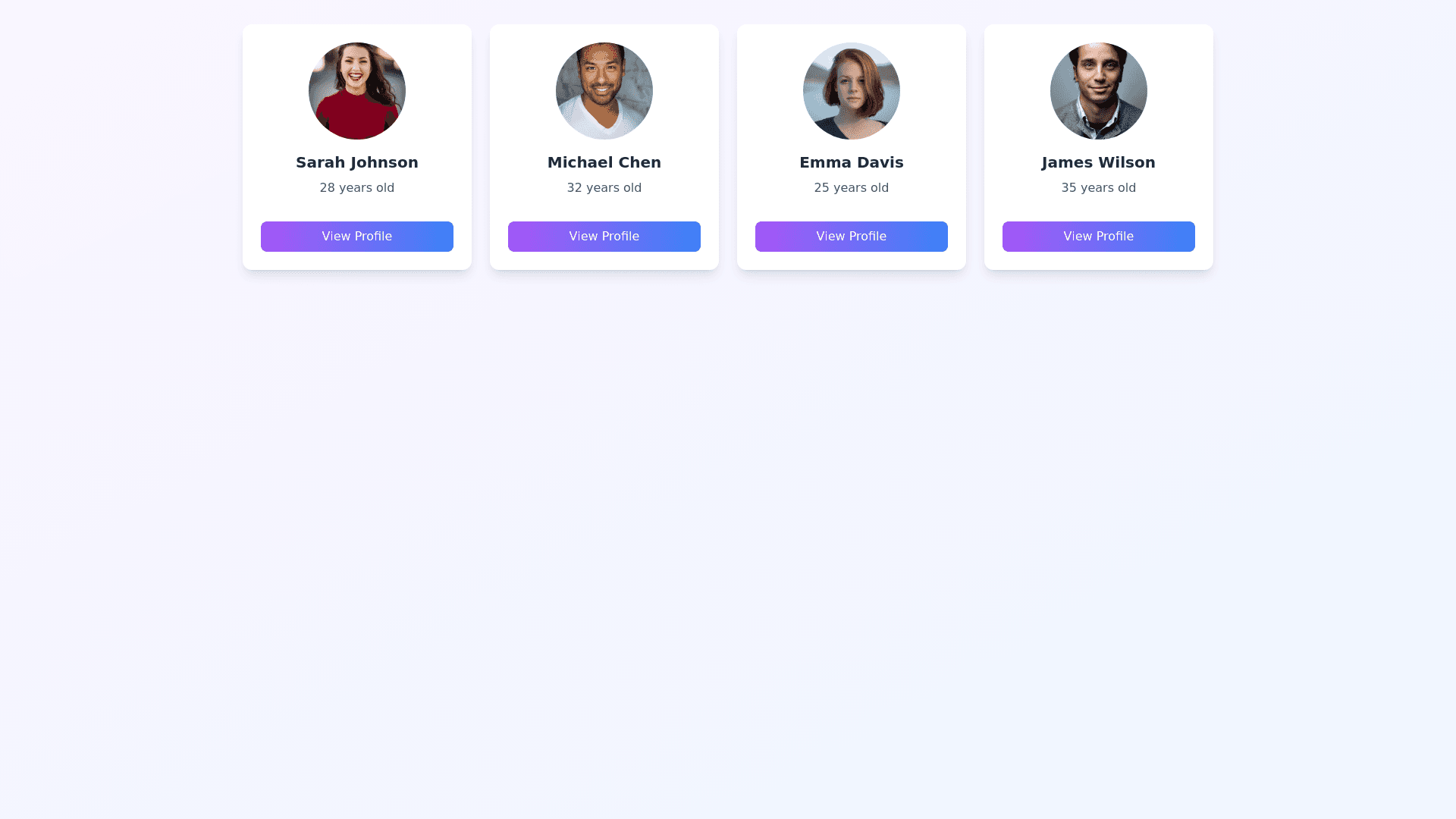
Task: View profile of Sarah Johnson
Action: [x=356, y=237]
